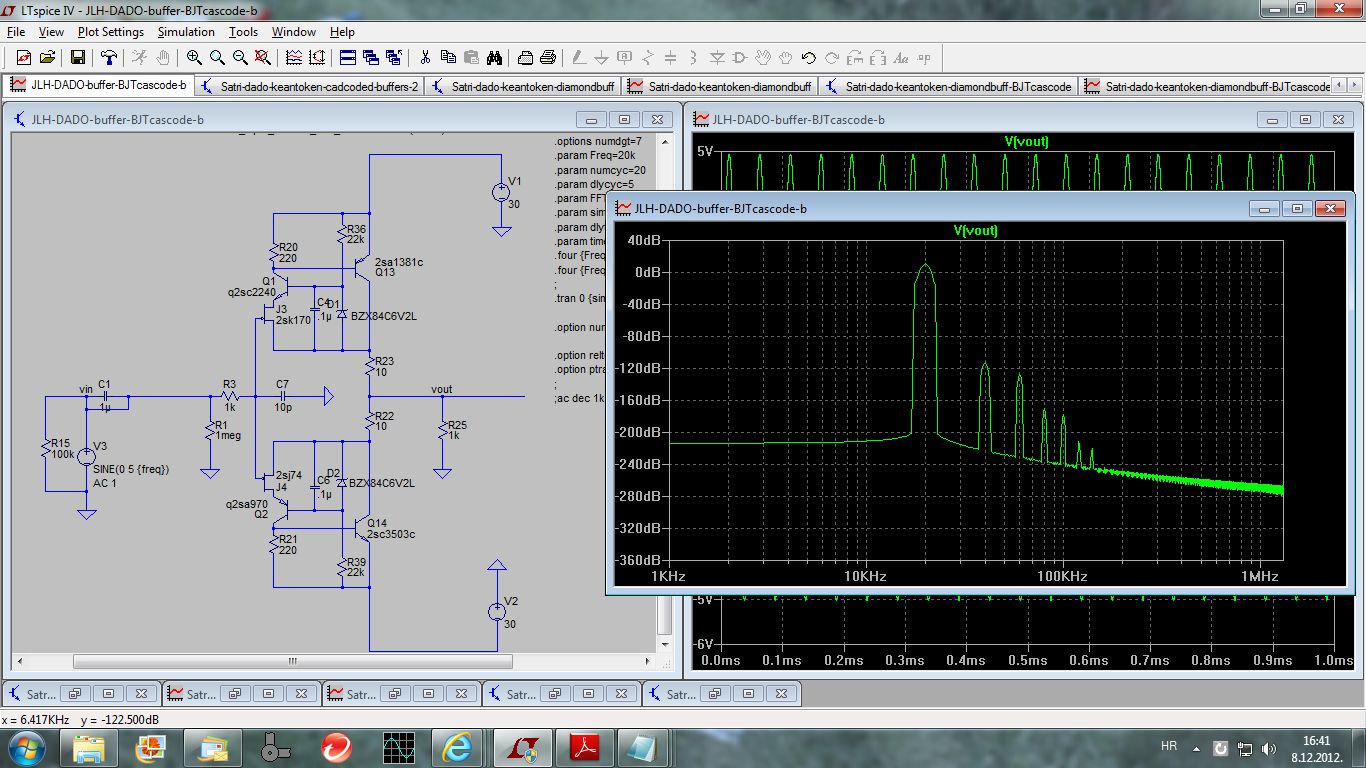The image size is (1366, 768).
Task: Switch to Satri-dado-keantoken-diamondbuff-BJTcascode schematic tab
Action: [949, 86]
